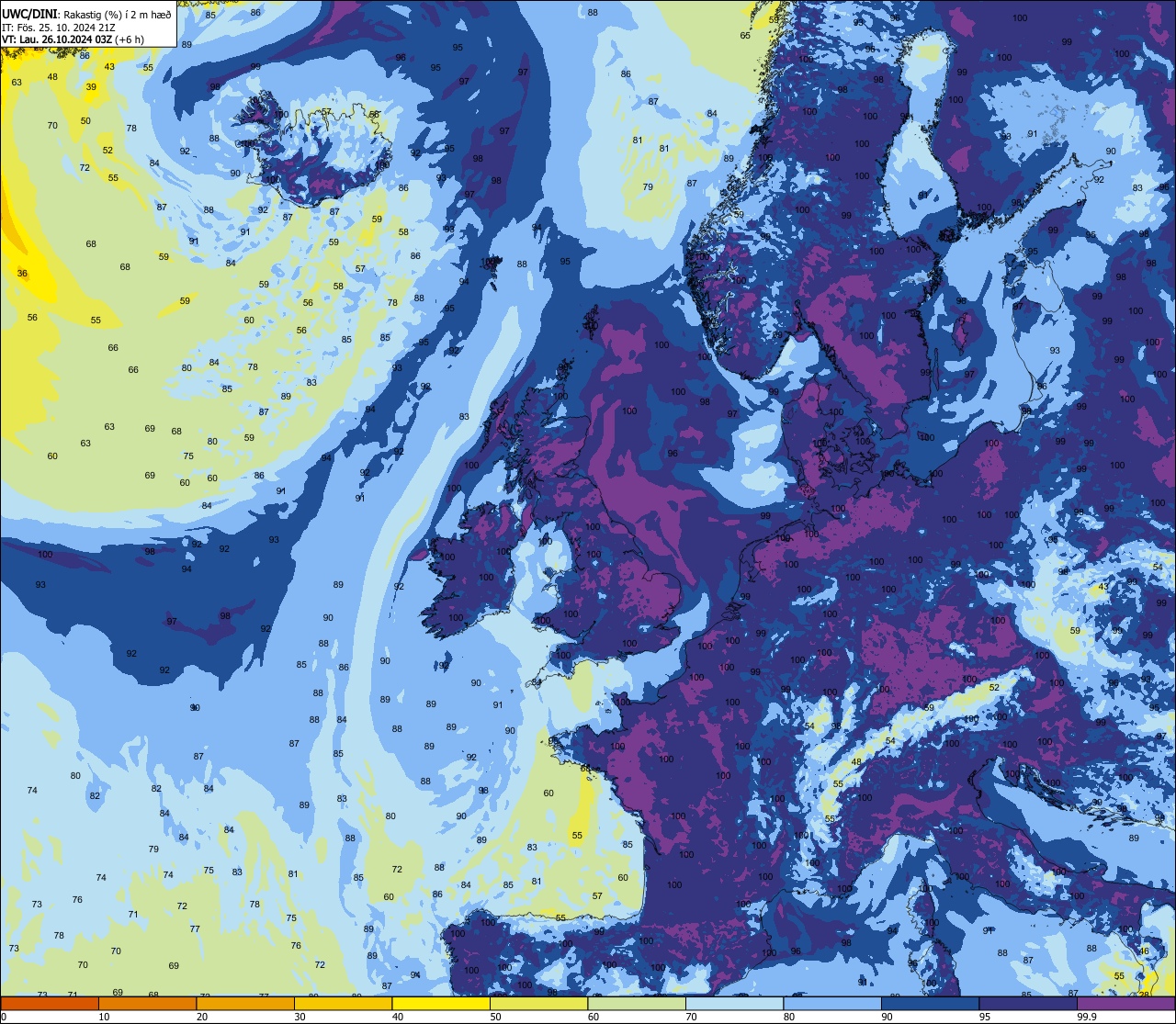Select yellow legend swatch between 40 and 50

(441, 1003)
